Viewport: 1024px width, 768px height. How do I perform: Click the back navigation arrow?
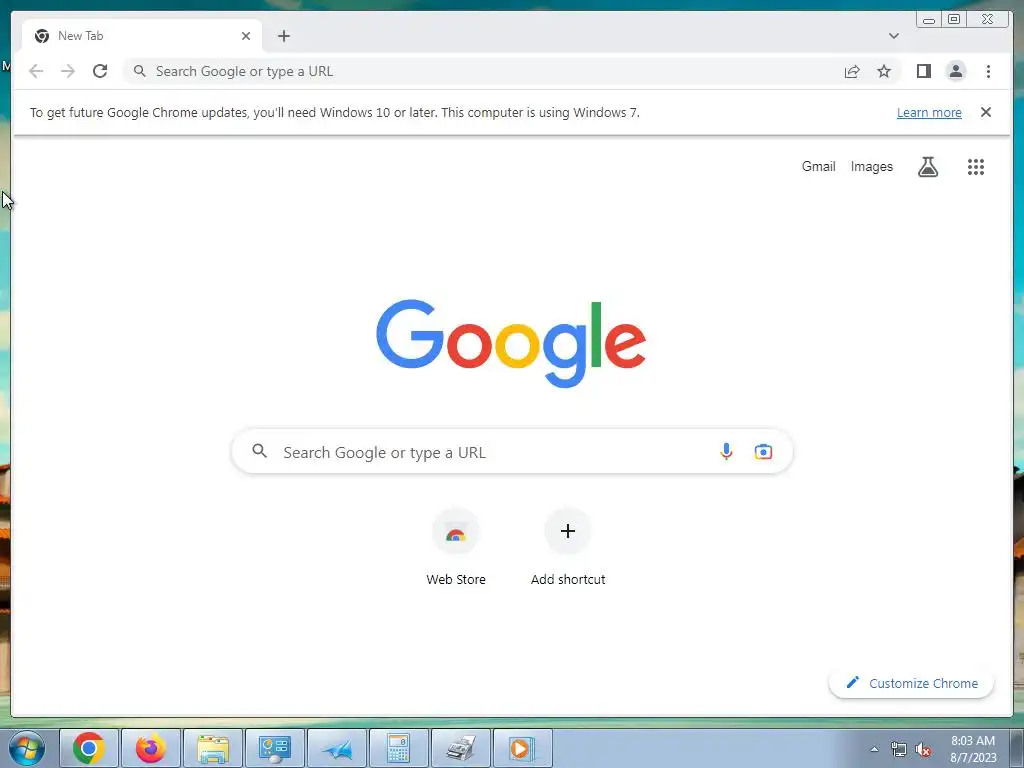click(x=36, y=71)
